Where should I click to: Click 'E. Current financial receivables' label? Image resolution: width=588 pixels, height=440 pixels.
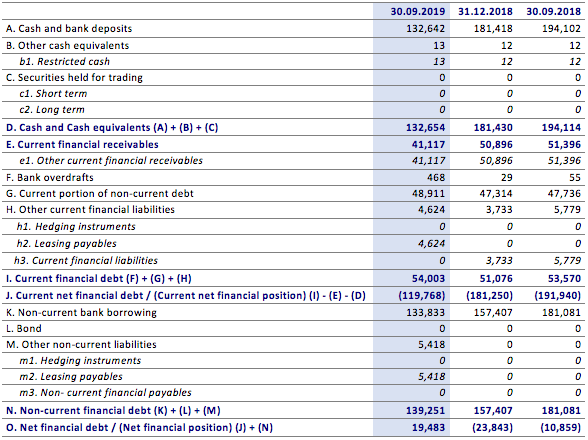tap(82, 144)
